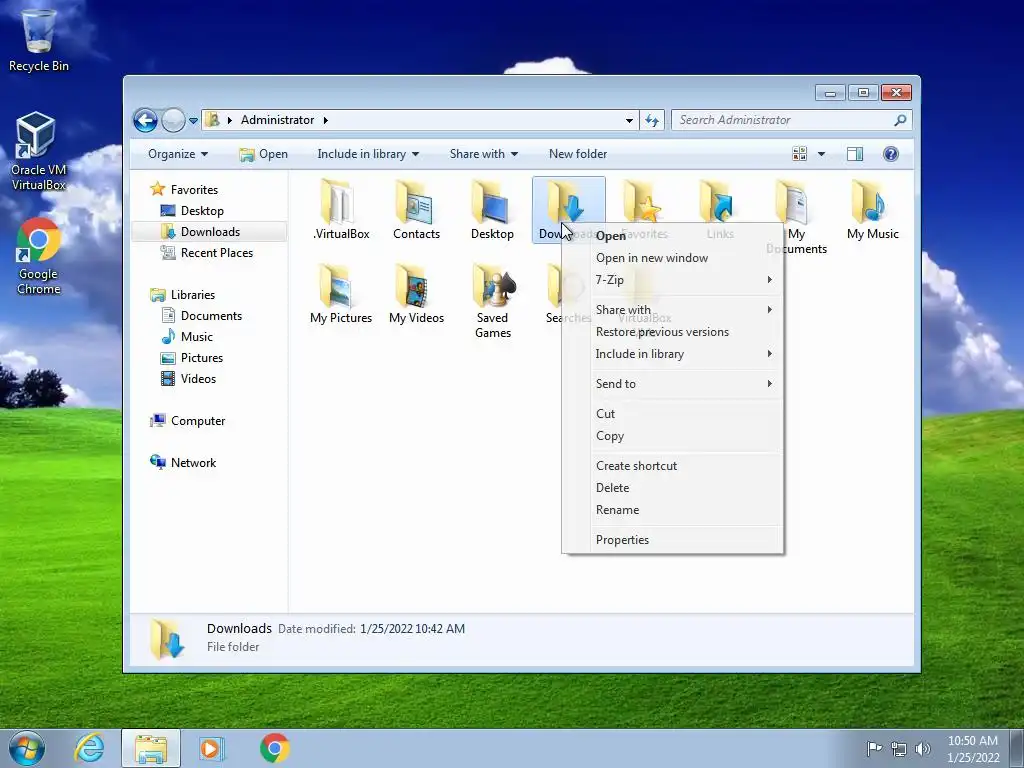1024x768 pixels.
Task: Click the New folder button
Action: tap(578, 154)
